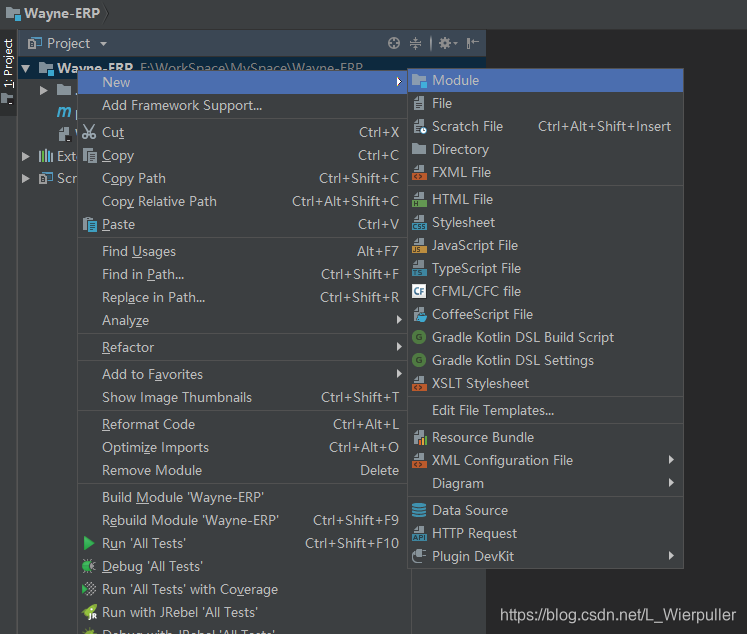Image resolution: width=747 pixels, height=634 pixels.
Task: Click the structure tool window icon on left strip
Action: (x=7, y=100)
